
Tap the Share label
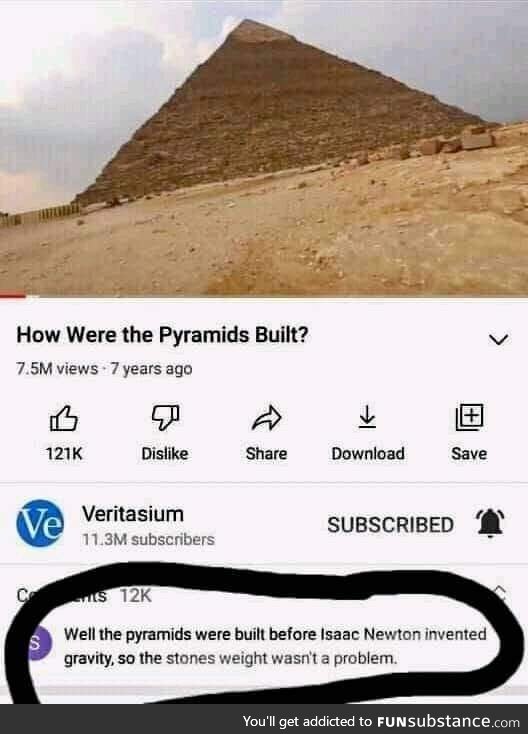(266, 453)
